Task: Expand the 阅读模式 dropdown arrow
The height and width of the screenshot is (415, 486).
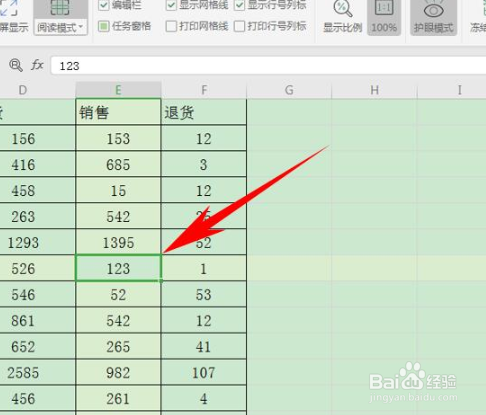Action: (x=81, y=27)
